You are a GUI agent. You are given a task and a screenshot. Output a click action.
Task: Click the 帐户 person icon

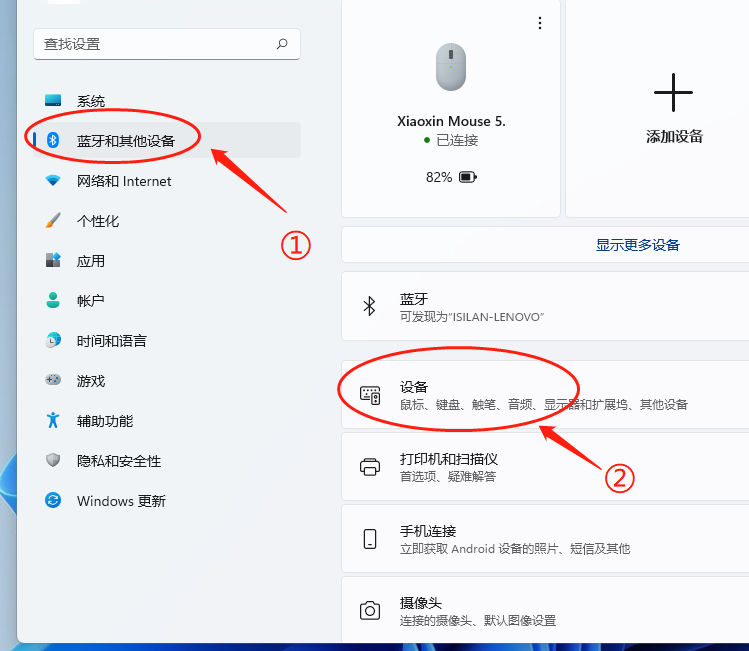coord(54,301)
